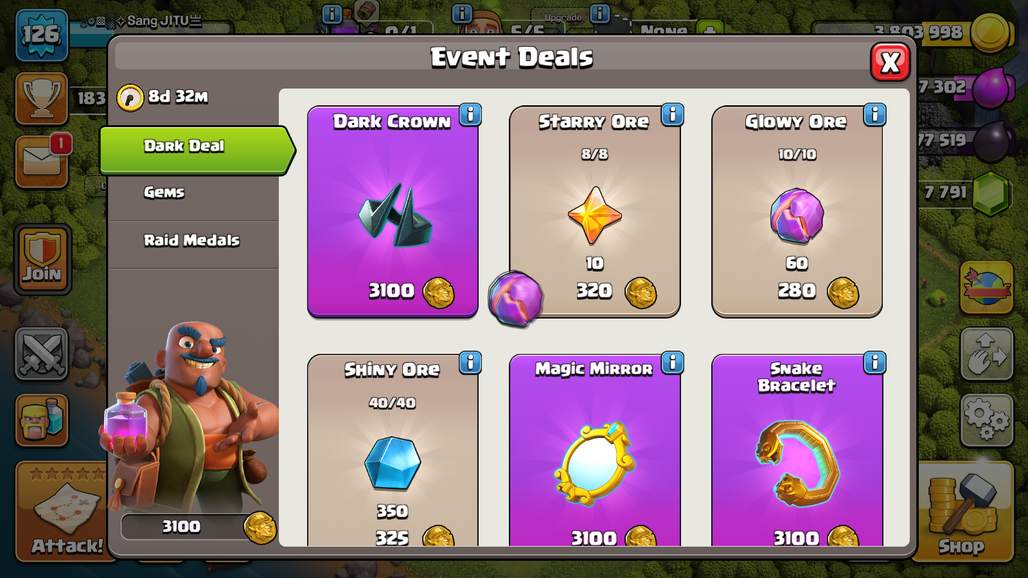Viewport: 1028px width, 578px height.
Task: Click the clan Join shield button
Action: (x=43, y=260)
